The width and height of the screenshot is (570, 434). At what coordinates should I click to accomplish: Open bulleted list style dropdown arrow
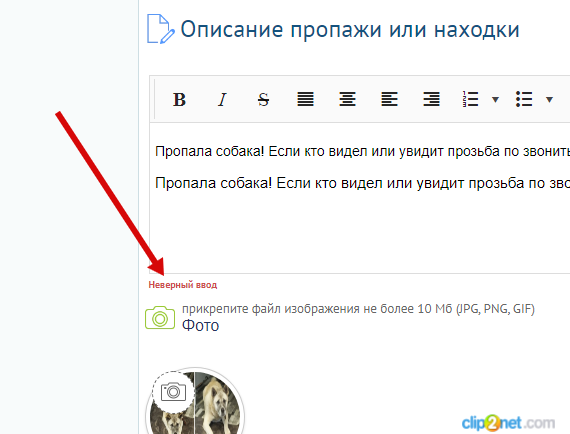[x=549, y=100]
